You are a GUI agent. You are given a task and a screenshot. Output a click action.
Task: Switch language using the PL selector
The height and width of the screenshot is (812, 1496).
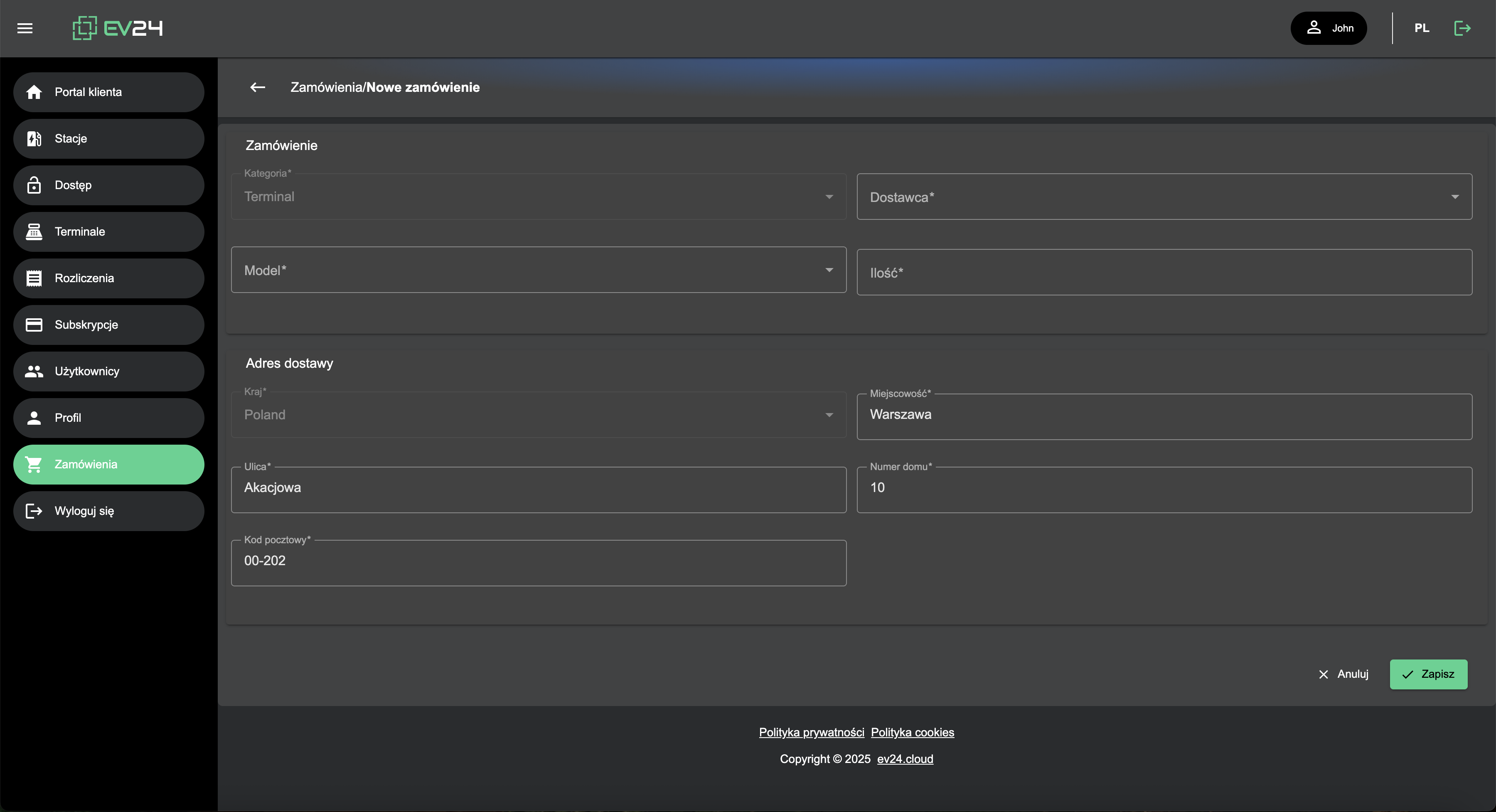tap(1421, 28)
